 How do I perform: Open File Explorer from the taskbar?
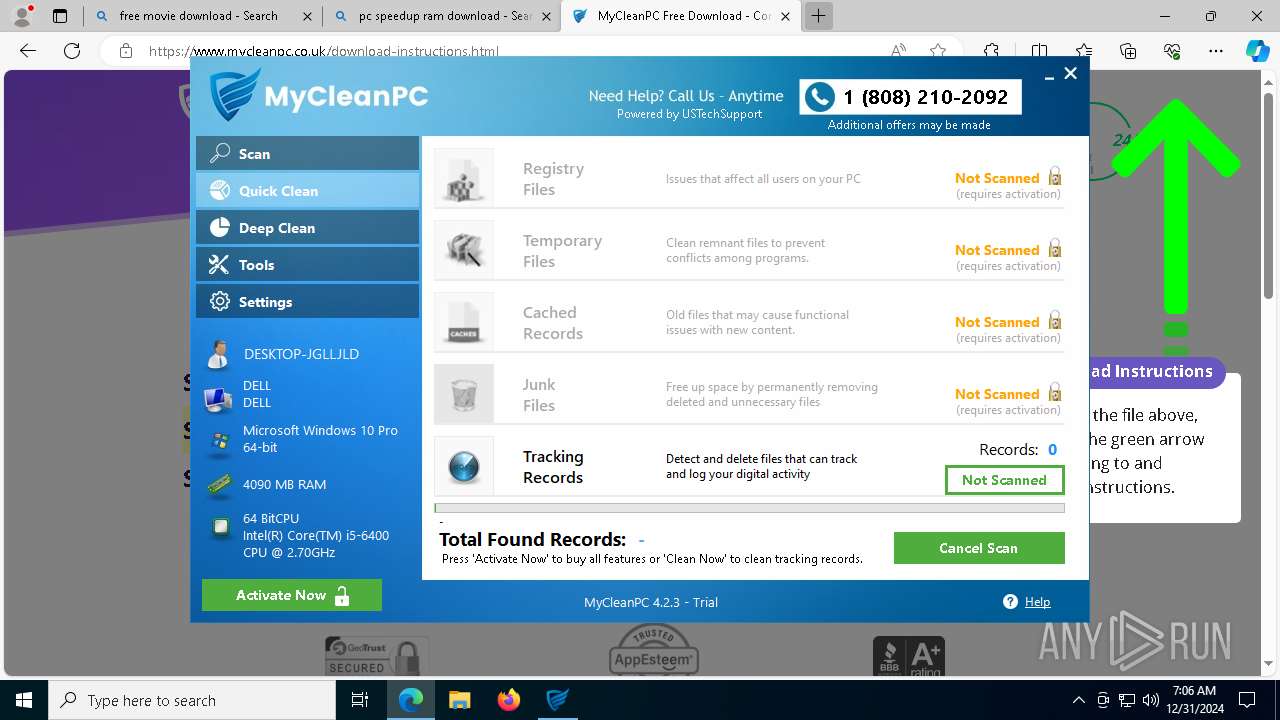coord(460,700)
